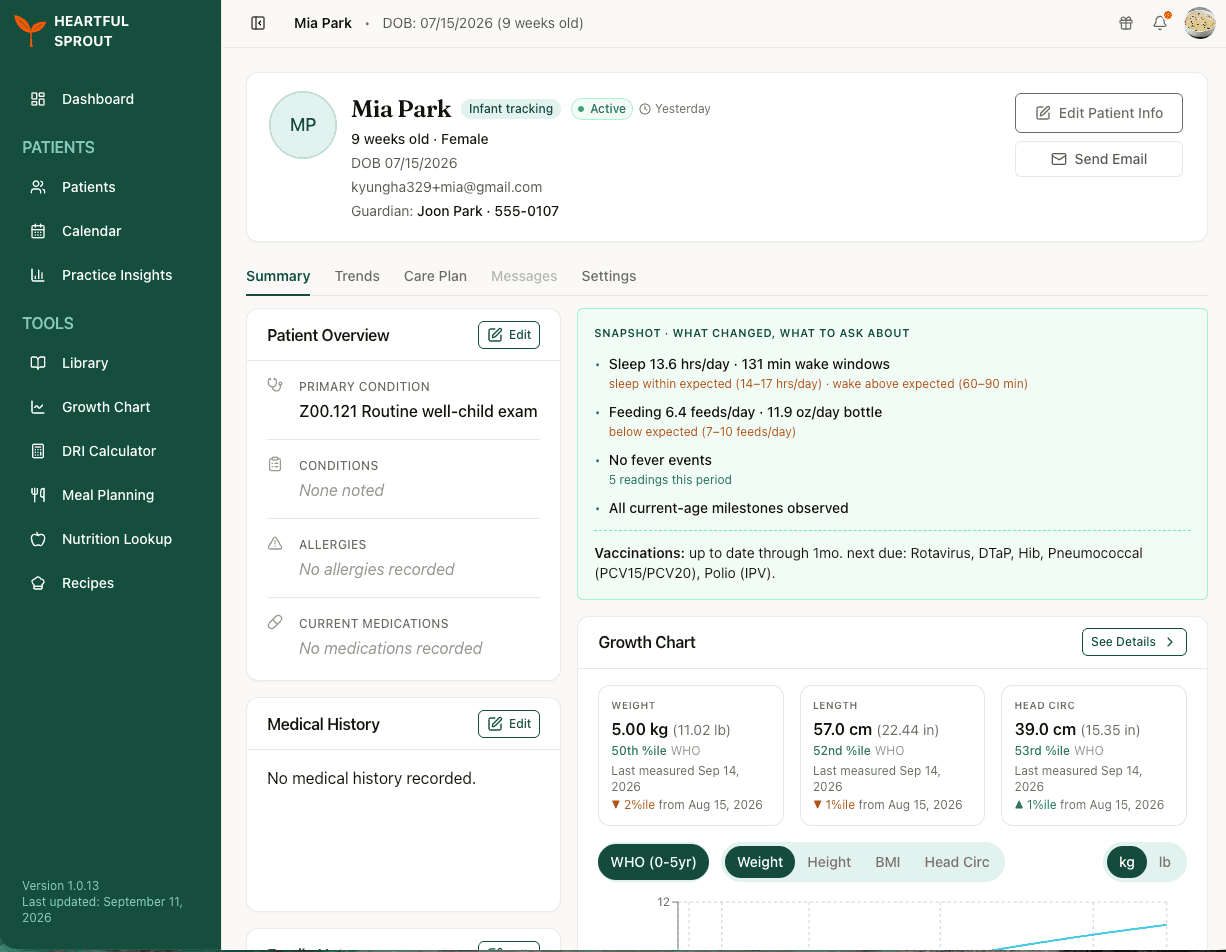Open the Settings tab
This screenshot has width=1226, height=952.
tap(609, 276)
